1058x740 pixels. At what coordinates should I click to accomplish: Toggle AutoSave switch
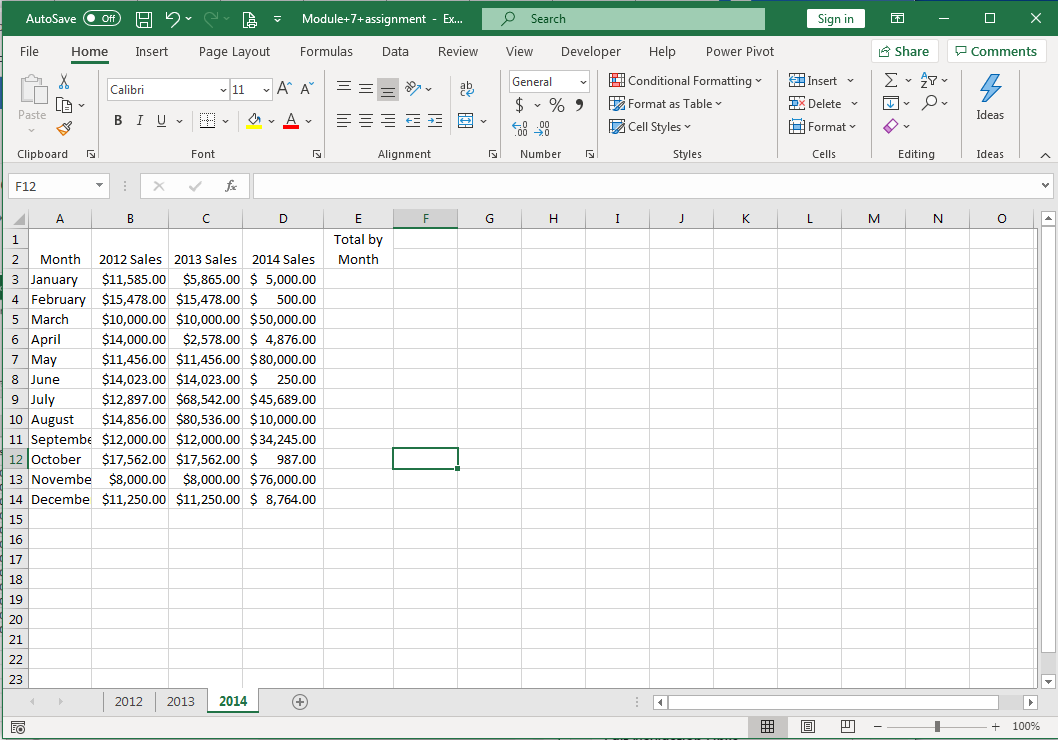[102, 19]
